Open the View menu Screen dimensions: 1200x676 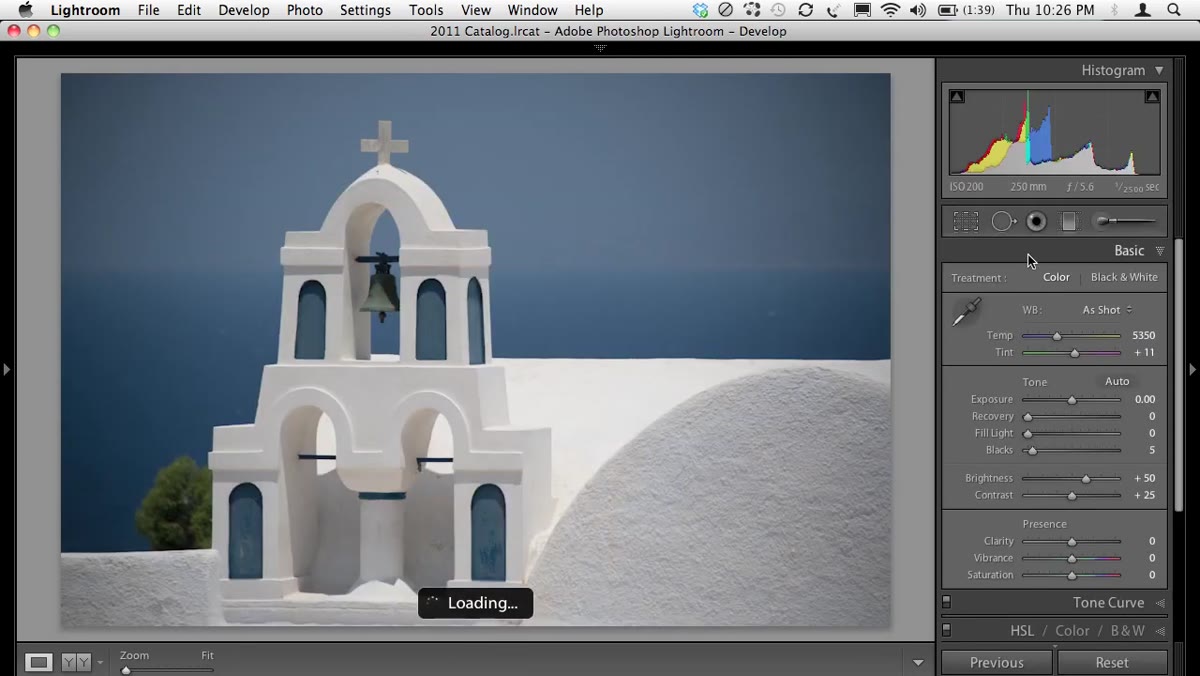[x=476, y=10]
